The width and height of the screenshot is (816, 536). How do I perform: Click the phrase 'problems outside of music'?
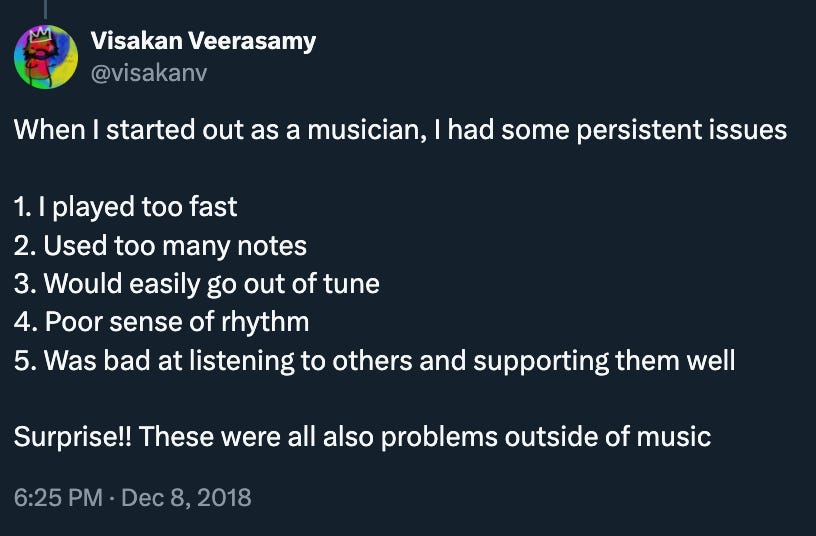546,436
